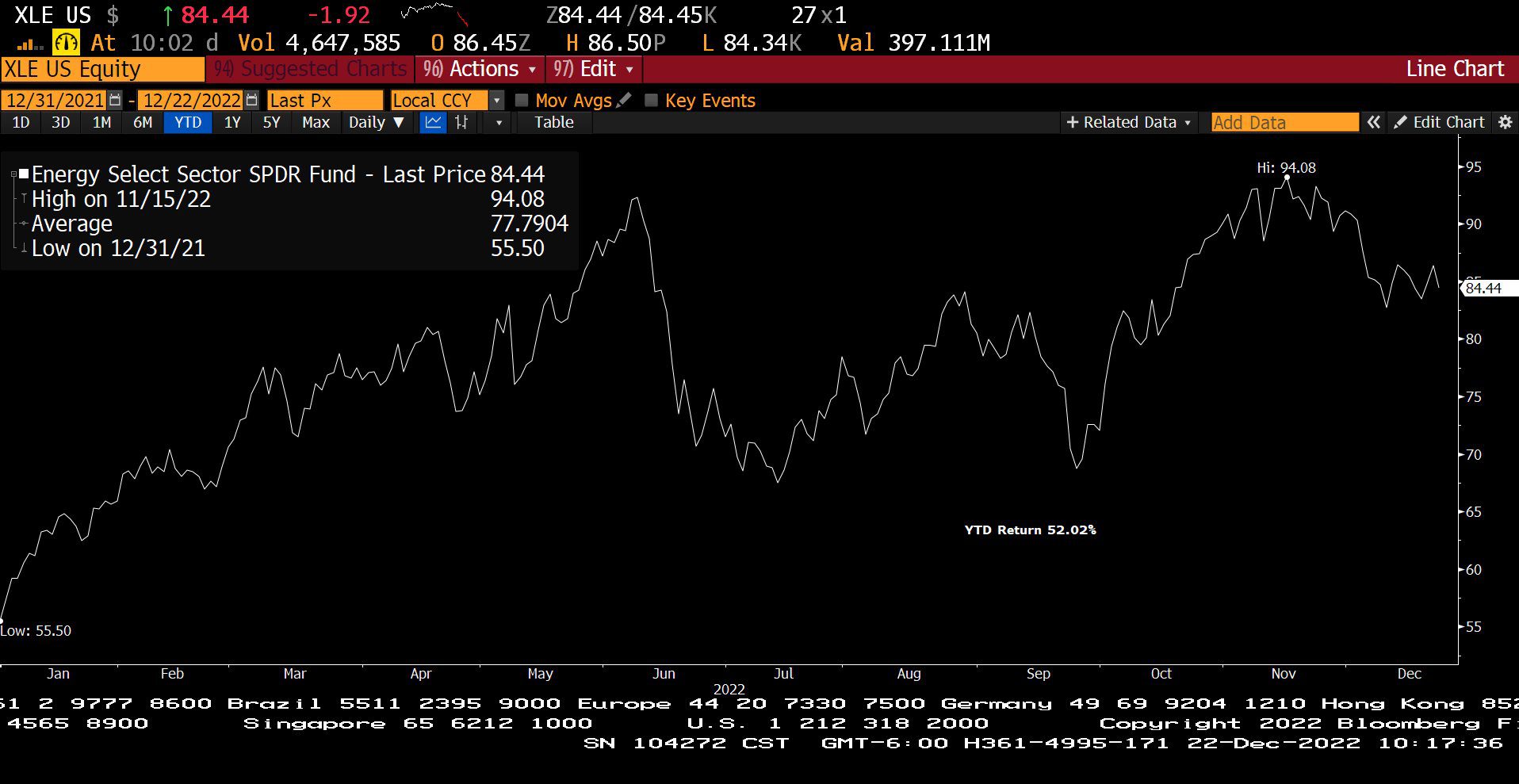Open the end date calendar picker
The width and height of the screenshot is (1519, 784).
coord(252,100)
